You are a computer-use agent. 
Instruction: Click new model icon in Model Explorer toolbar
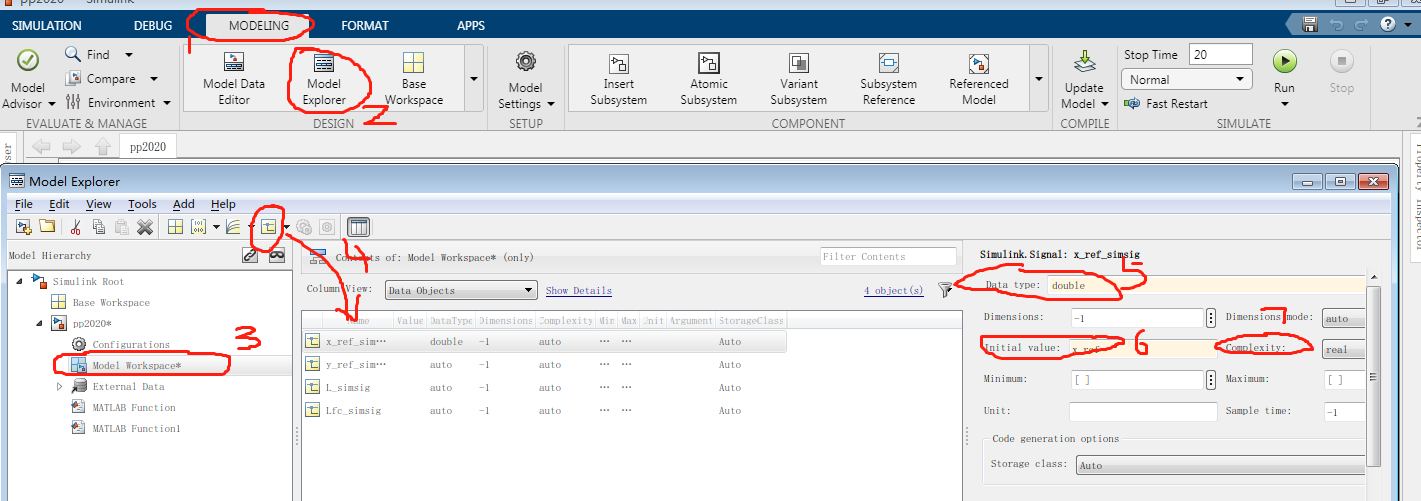pyautogui.click(x=23, y=227)
